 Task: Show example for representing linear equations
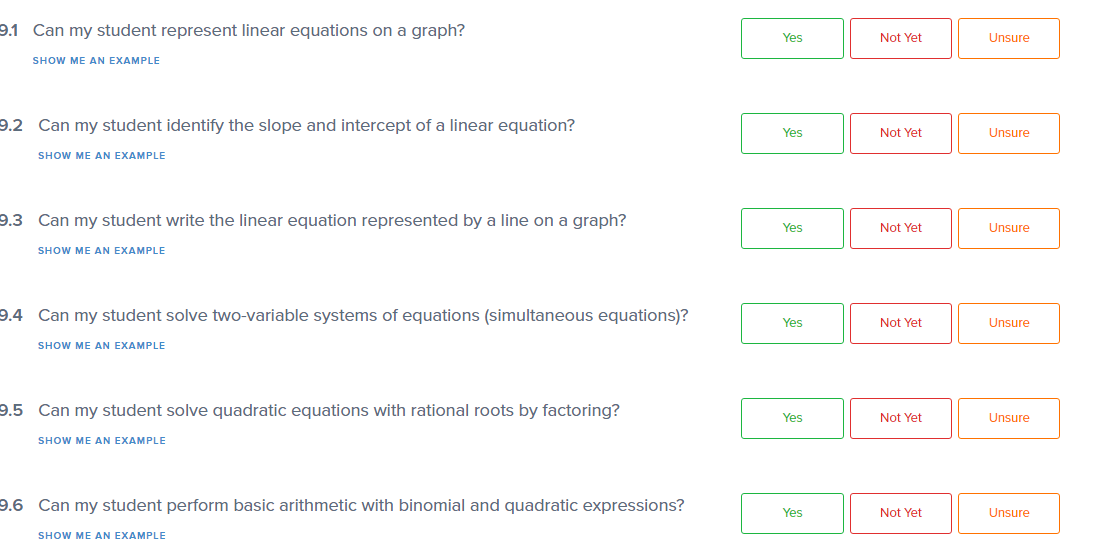[96, 61]
